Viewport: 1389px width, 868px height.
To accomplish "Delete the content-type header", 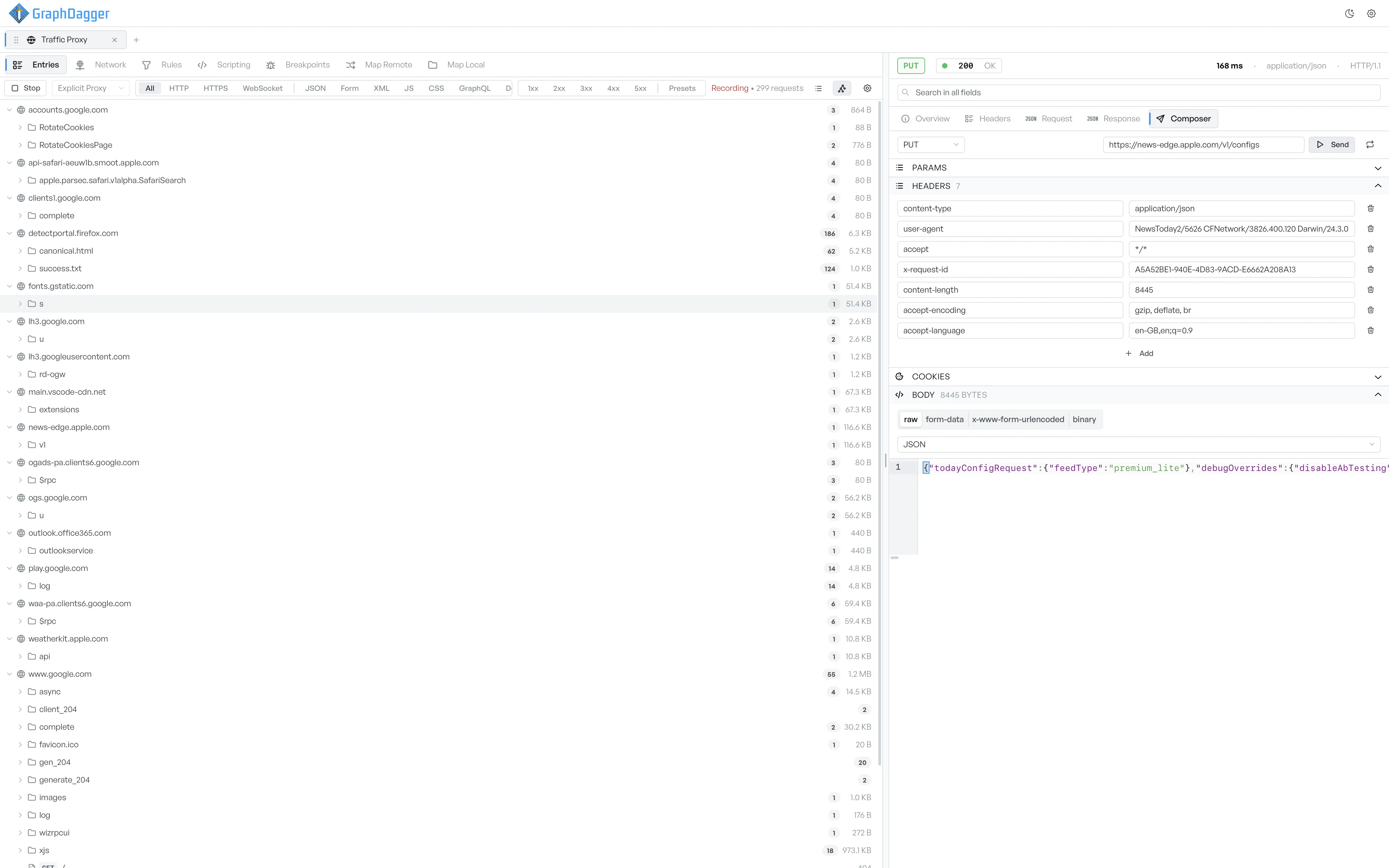I will coord(1371,209).
